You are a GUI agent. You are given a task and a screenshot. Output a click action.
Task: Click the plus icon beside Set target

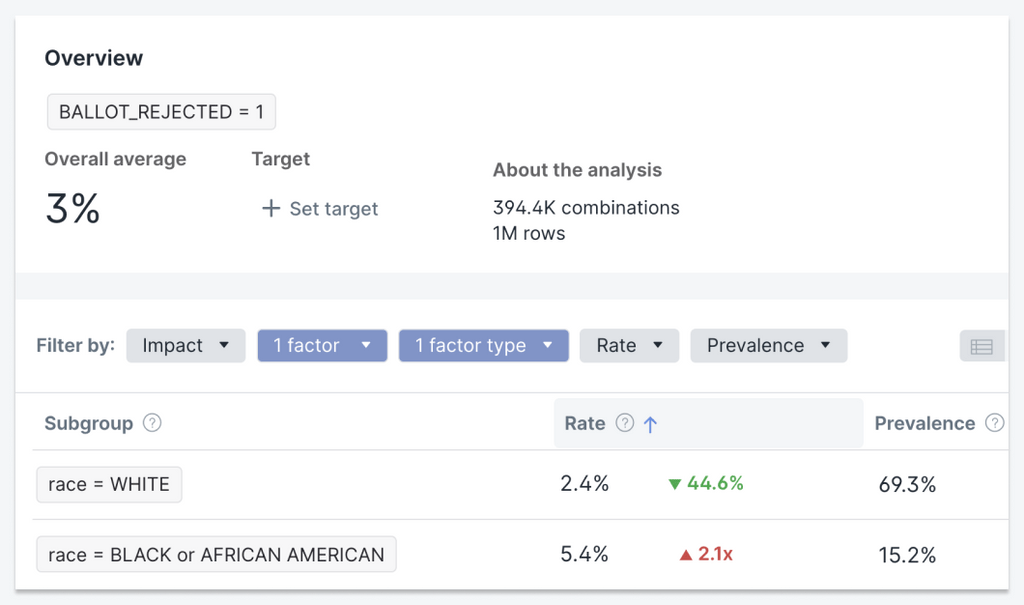tap(270, 209)
